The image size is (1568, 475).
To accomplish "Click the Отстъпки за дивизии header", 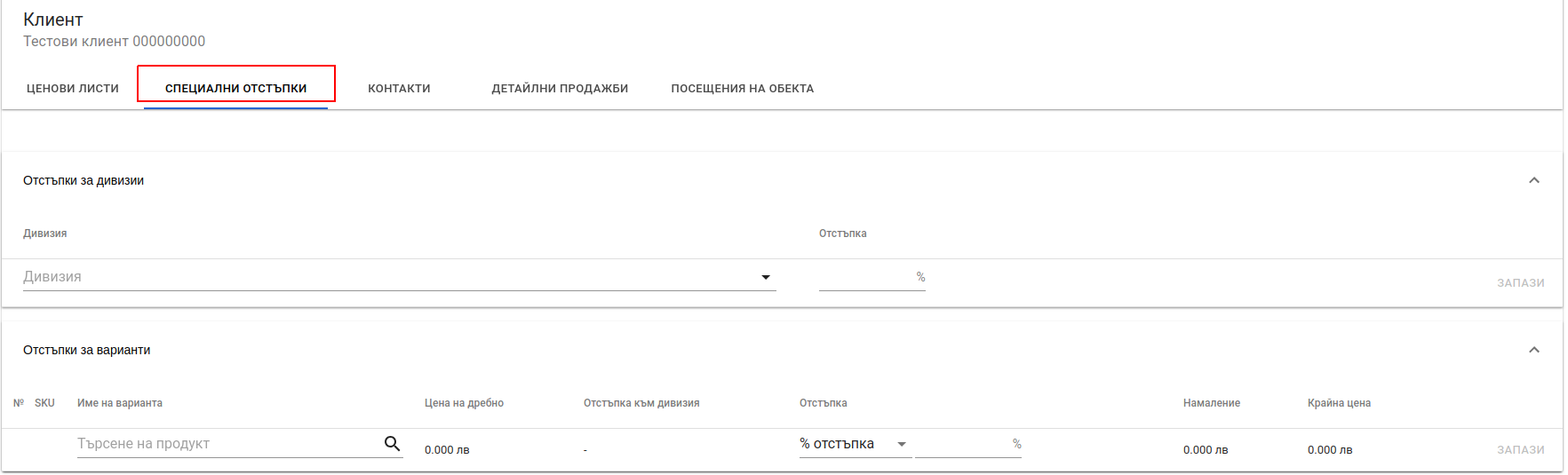I will click(84, 180).
